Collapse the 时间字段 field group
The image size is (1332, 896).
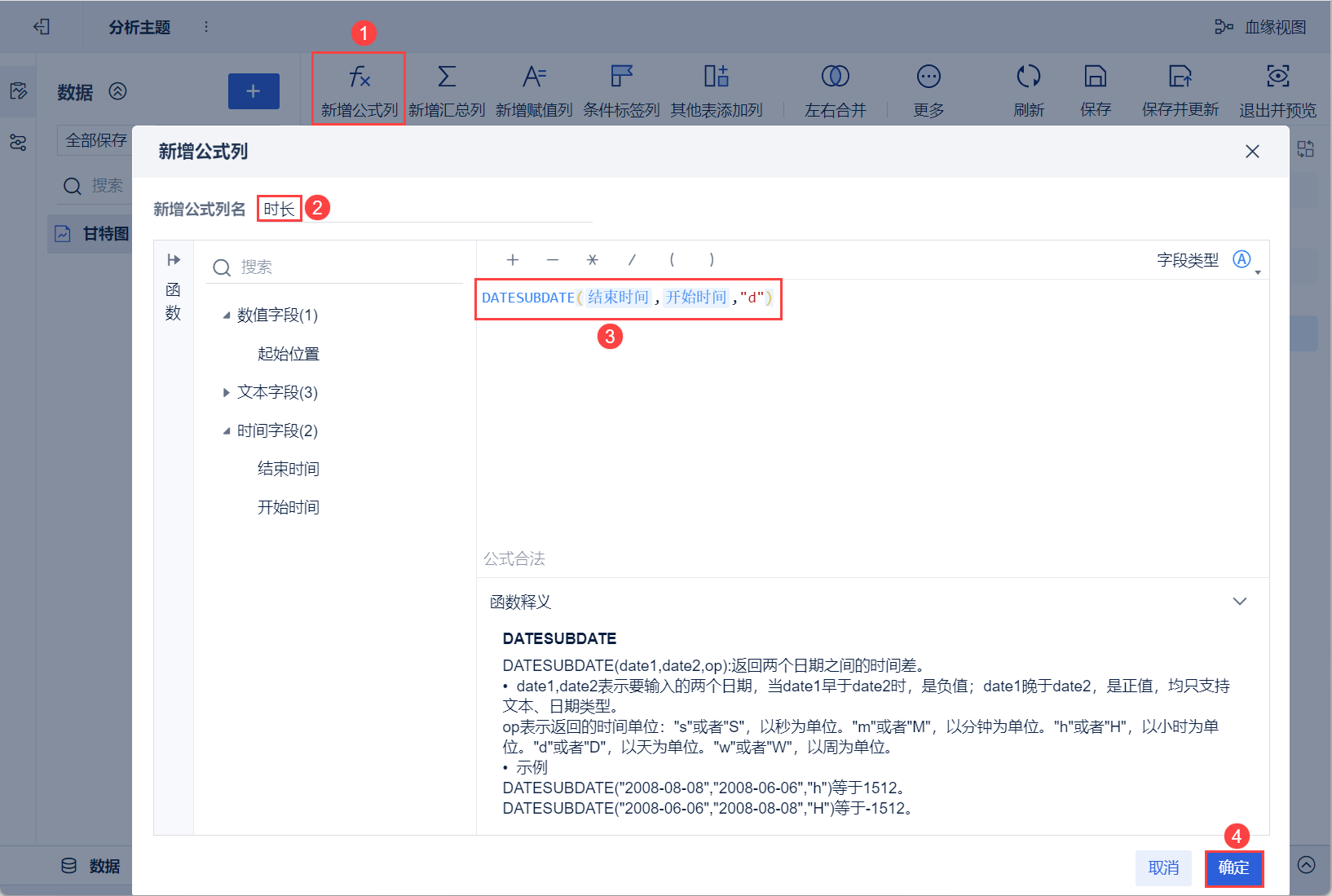tap(227, 430)
